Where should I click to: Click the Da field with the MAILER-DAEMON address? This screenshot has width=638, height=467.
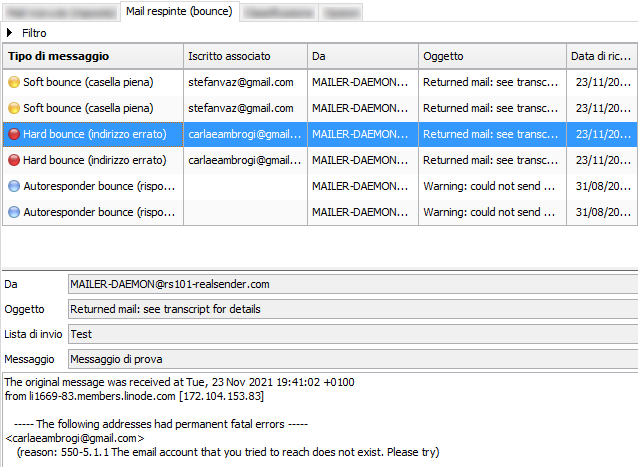click(x=350, y=285)
